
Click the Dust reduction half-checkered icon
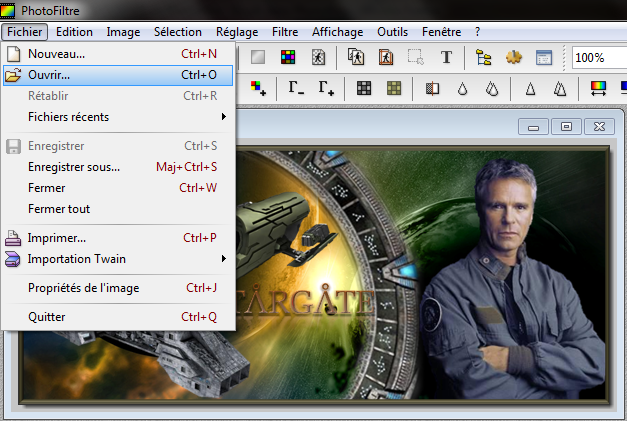(432, 88)
